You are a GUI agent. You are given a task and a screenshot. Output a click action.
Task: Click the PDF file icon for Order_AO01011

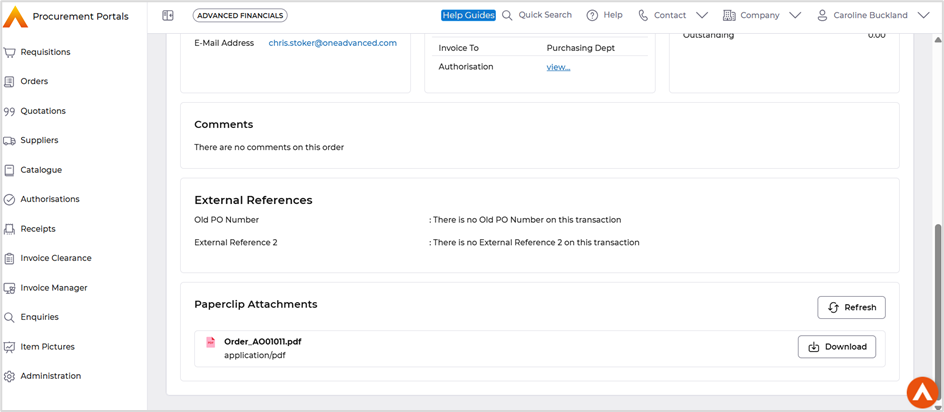(x=211, y=342)
